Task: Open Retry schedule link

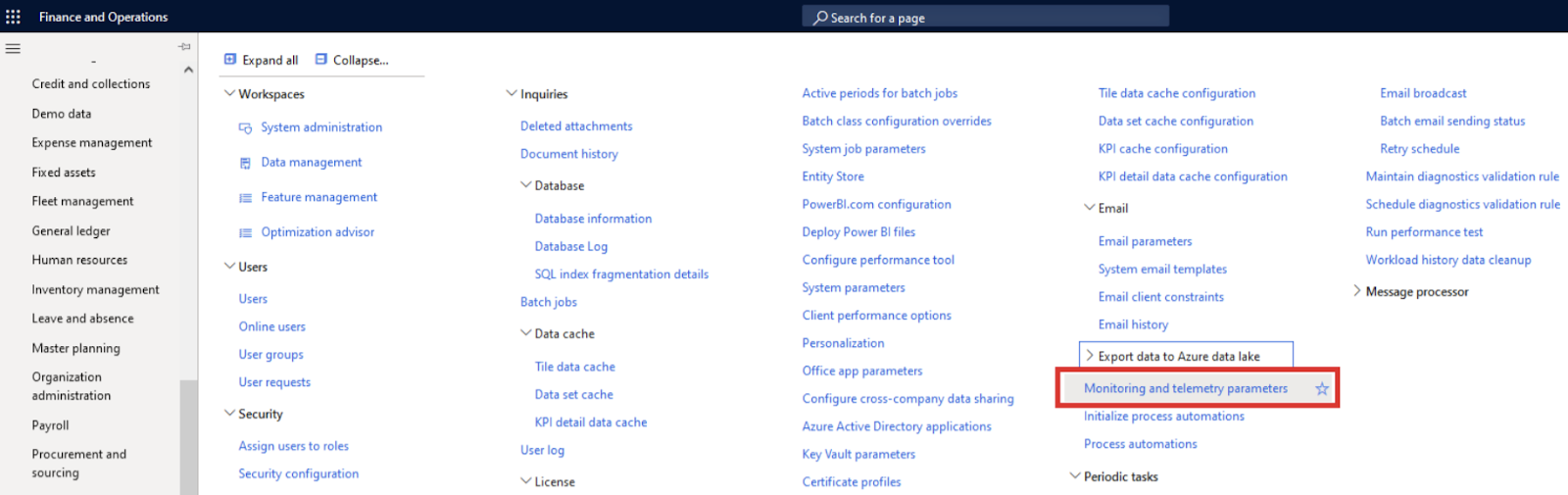Action: point(1419,149)
